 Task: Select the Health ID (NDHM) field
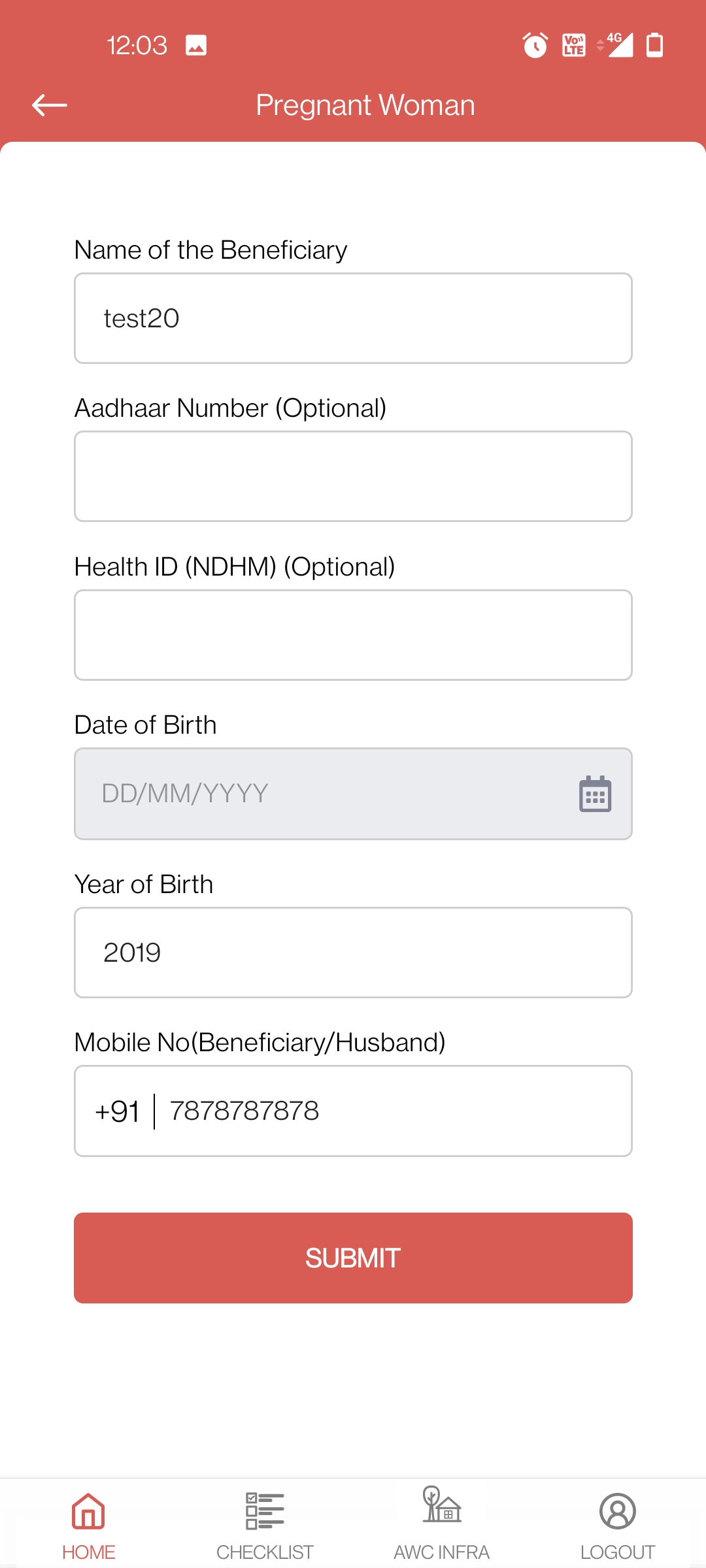pyautogui.click(x=353, y=635)
